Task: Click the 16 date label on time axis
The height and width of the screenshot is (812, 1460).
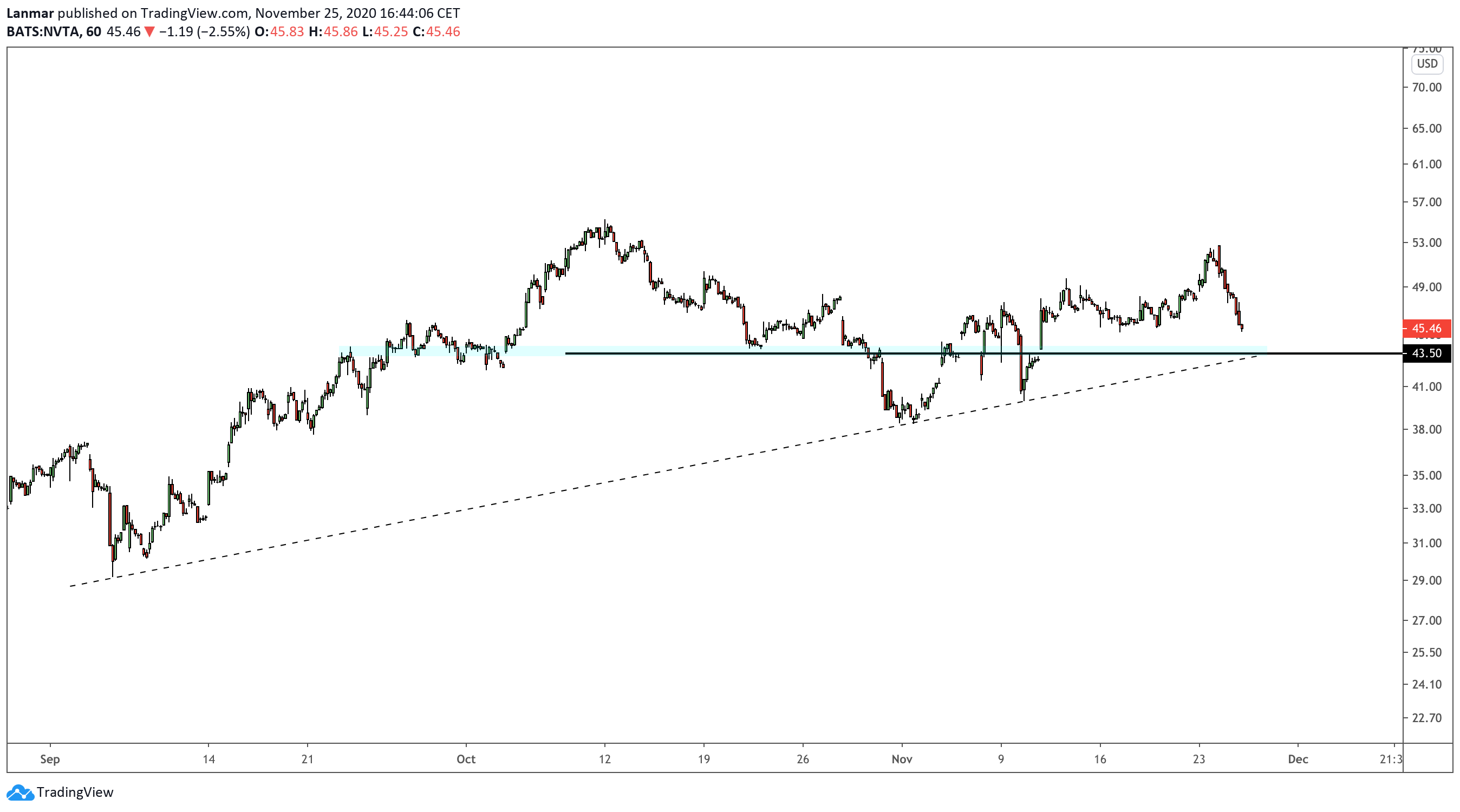Action: [x=1099, y=759]
